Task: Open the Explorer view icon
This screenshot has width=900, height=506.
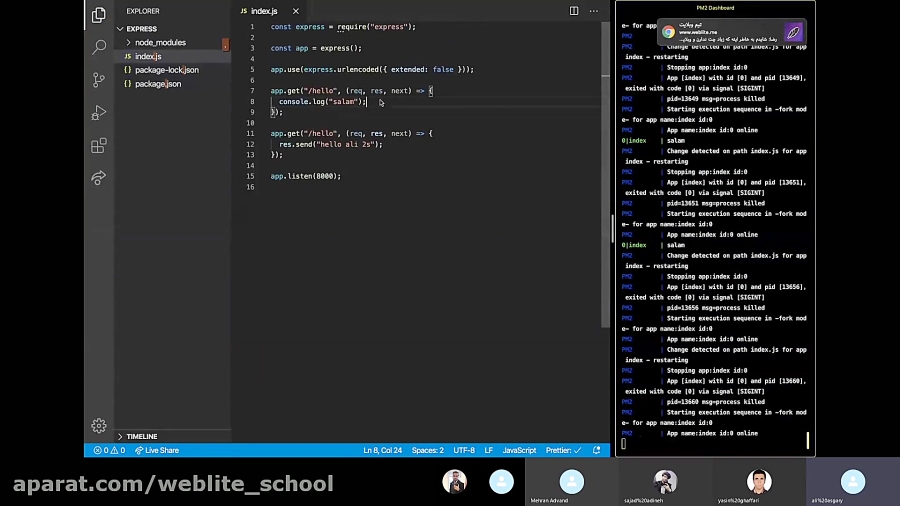Action: pos(99,14)
